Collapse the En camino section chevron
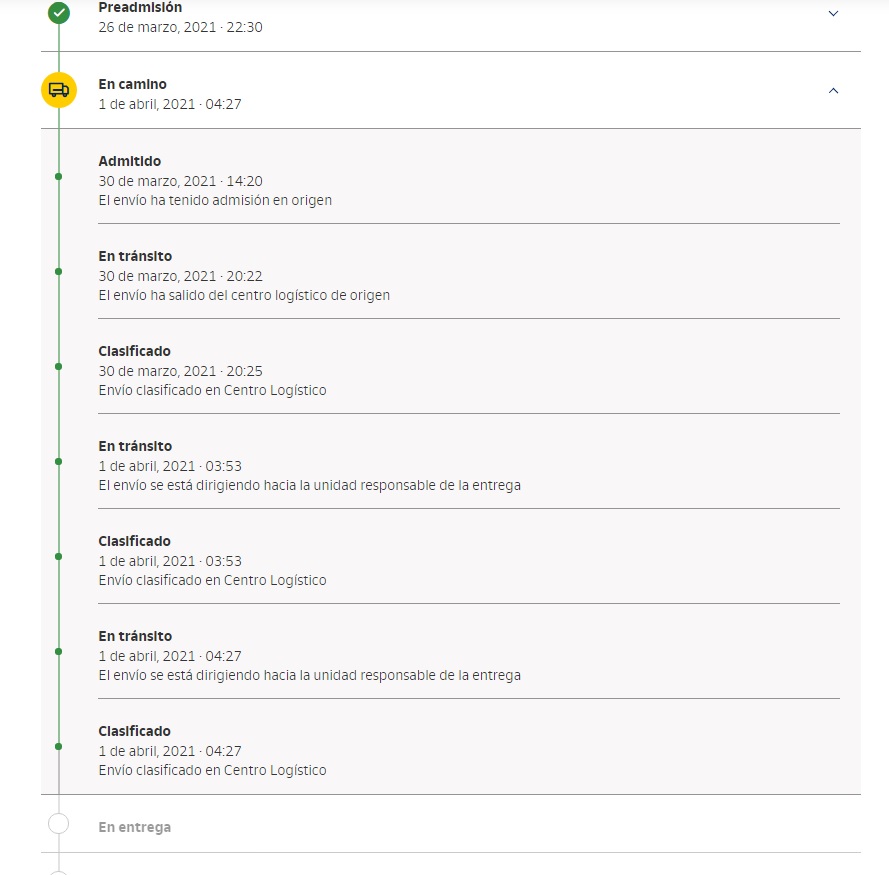Viewport: 889px width, 875px height. (833, 91)
